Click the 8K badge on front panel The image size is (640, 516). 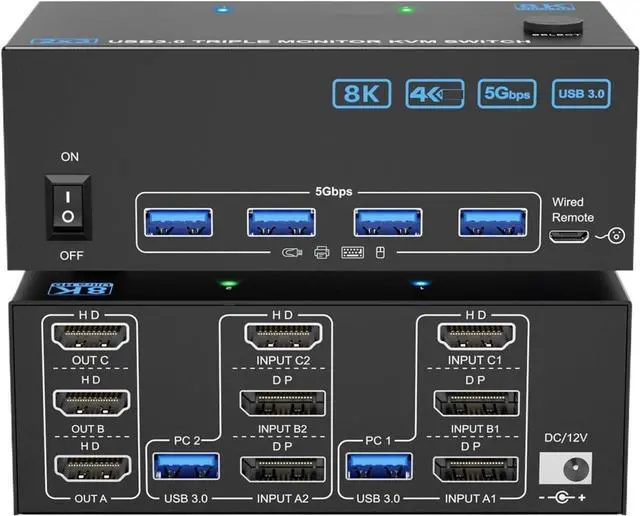(362, 94)
